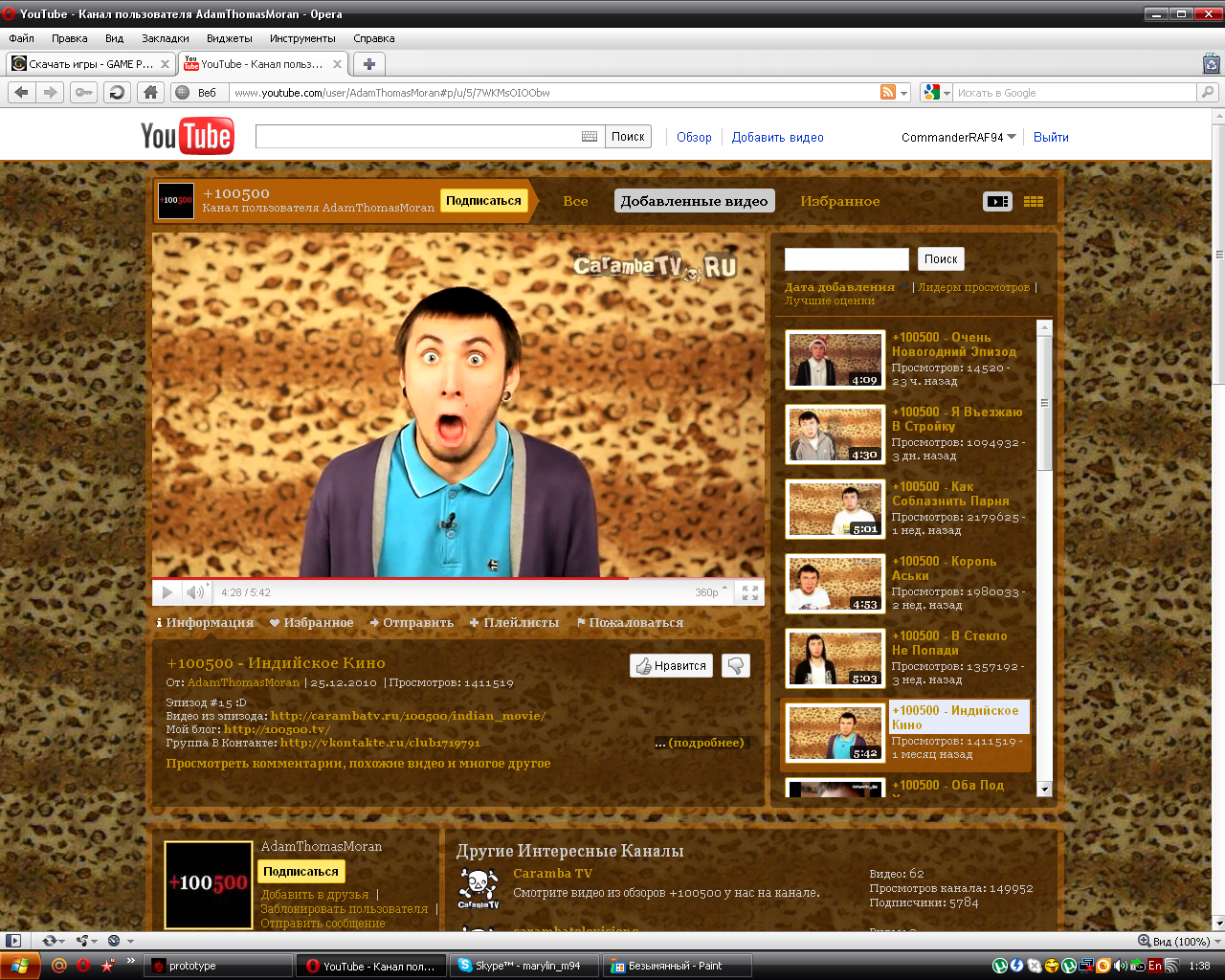Screen dimensions: 1225x980
Task: Select the Все channel tab
Action: tap(575, 201)
